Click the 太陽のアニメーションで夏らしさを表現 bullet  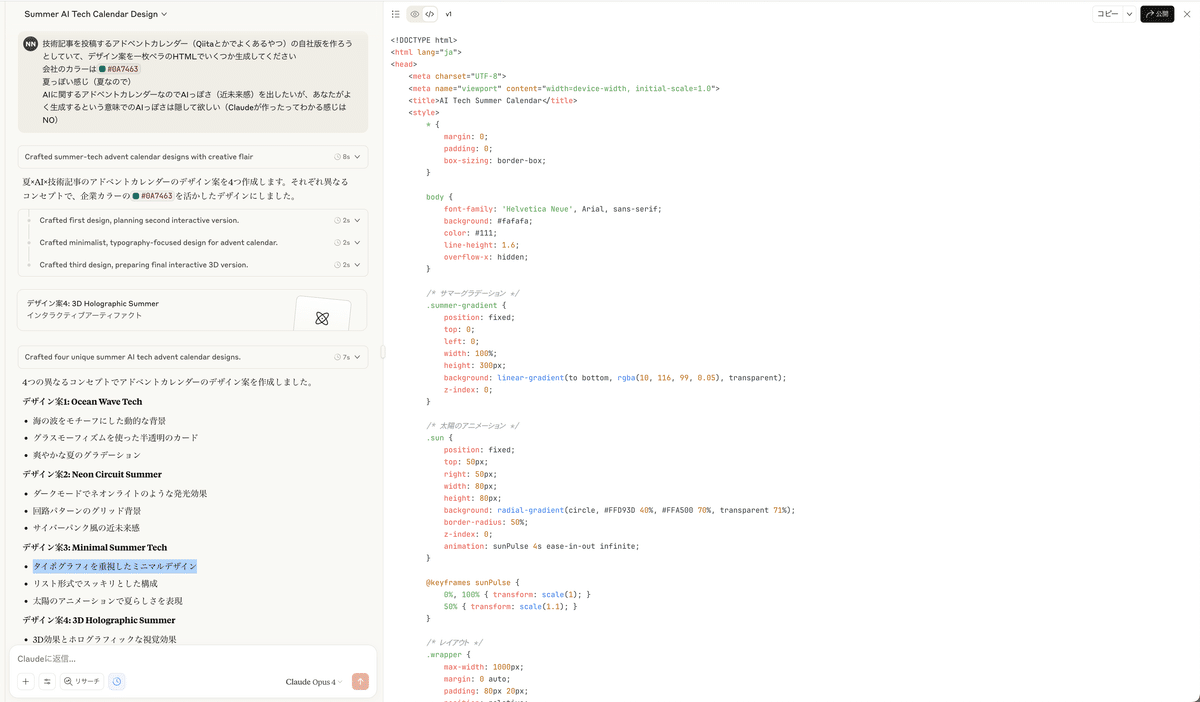coord(108,602)
